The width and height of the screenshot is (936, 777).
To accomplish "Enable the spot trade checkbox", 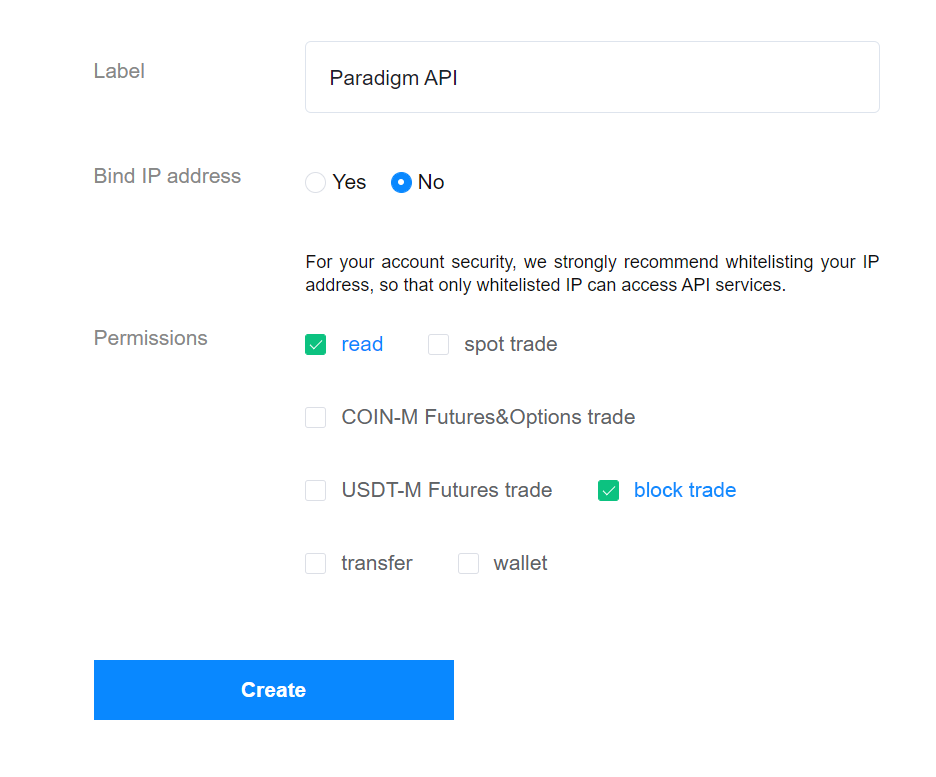I will coord(439,345).
